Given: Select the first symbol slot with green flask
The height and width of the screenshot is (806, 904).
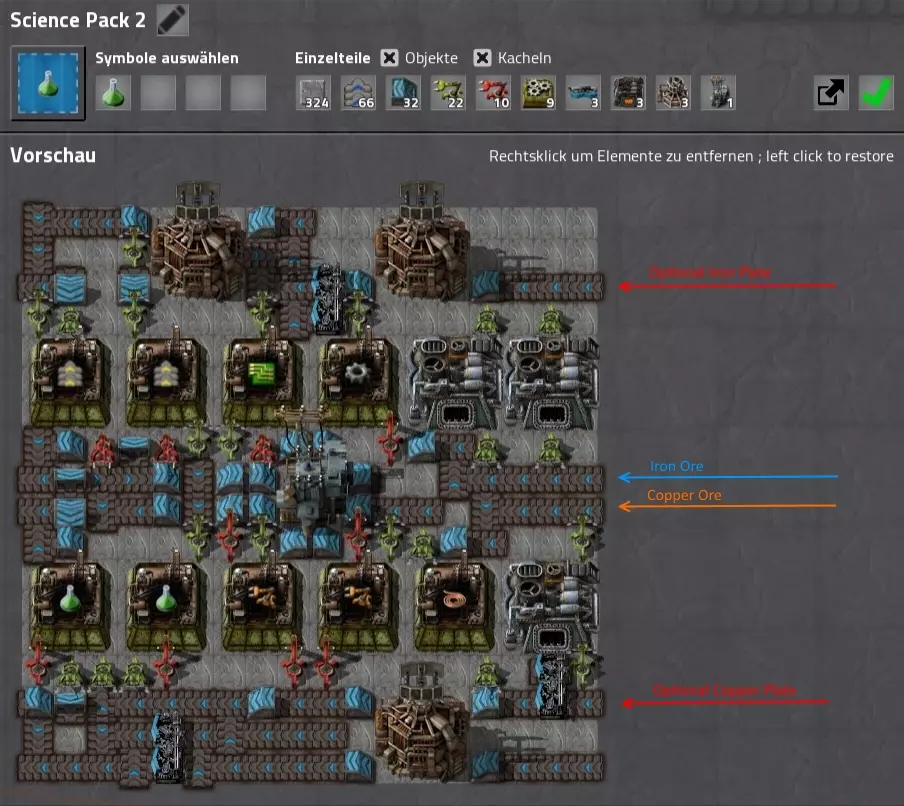Looking at the screenshot, I should 112,92.
